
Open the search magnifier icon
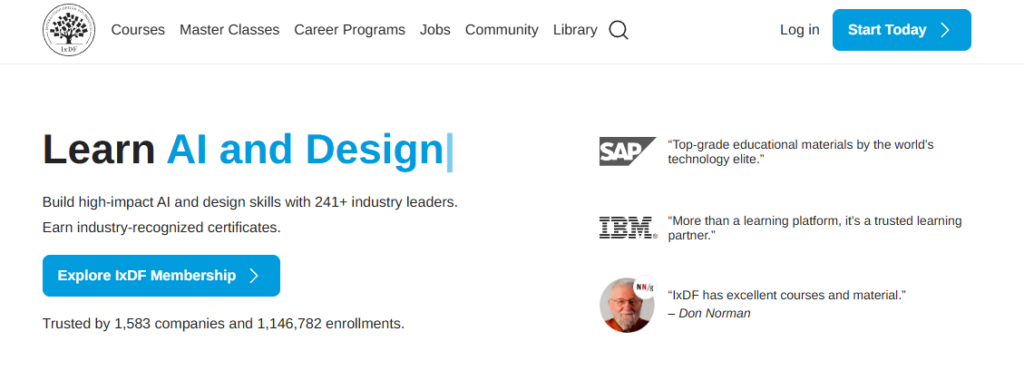(618, 30)
